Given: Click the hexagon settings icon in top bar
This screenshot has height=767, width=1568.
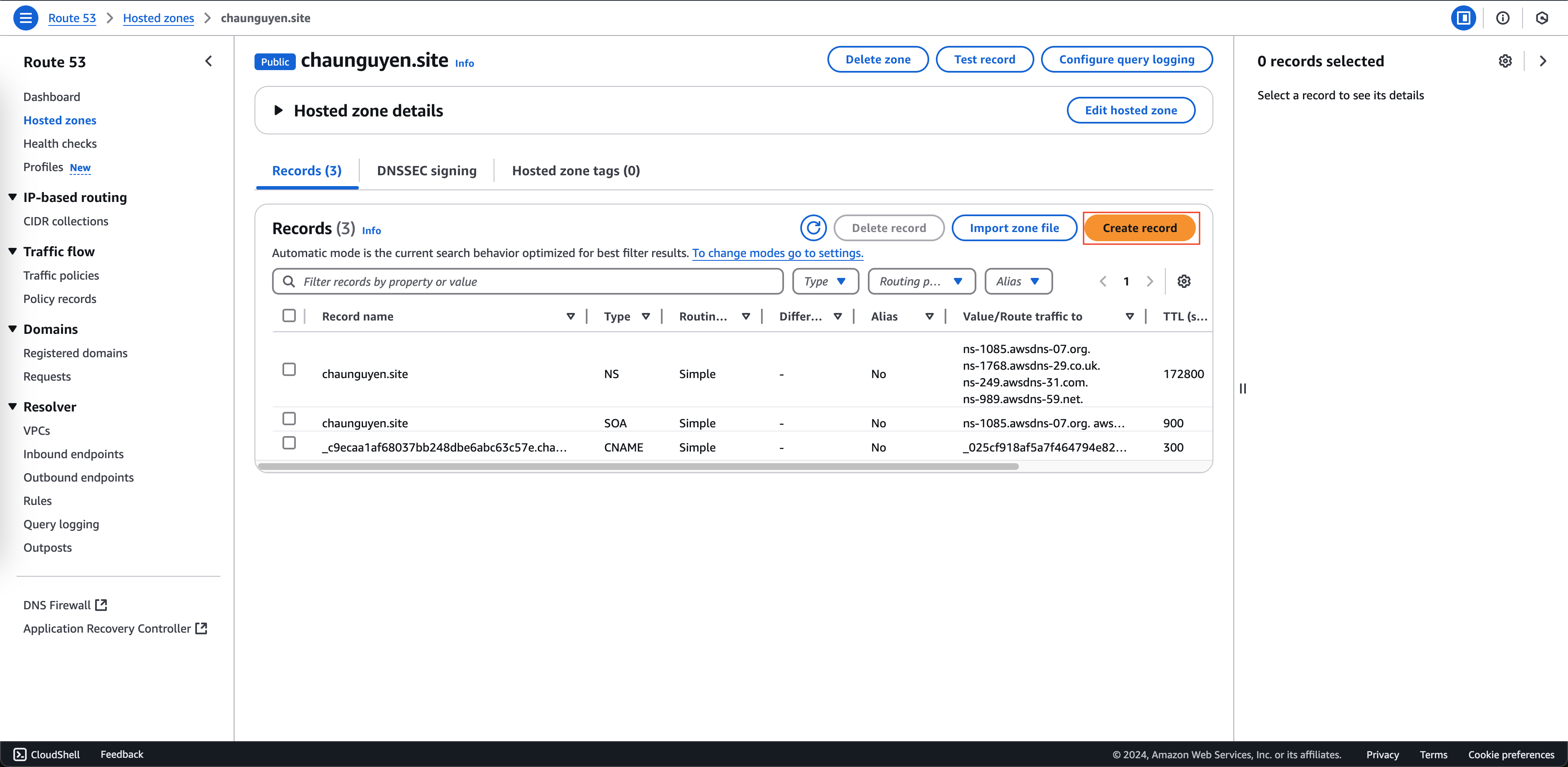Looking at the screenshot, I should pos(1542,18).
